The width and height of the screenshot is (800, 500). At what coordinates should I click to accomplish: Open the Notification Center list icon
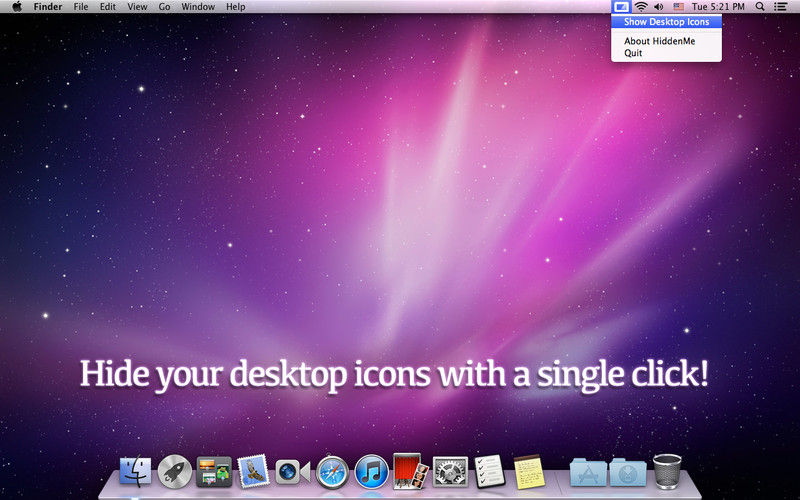pyautogui.click(x=780, y=7)
